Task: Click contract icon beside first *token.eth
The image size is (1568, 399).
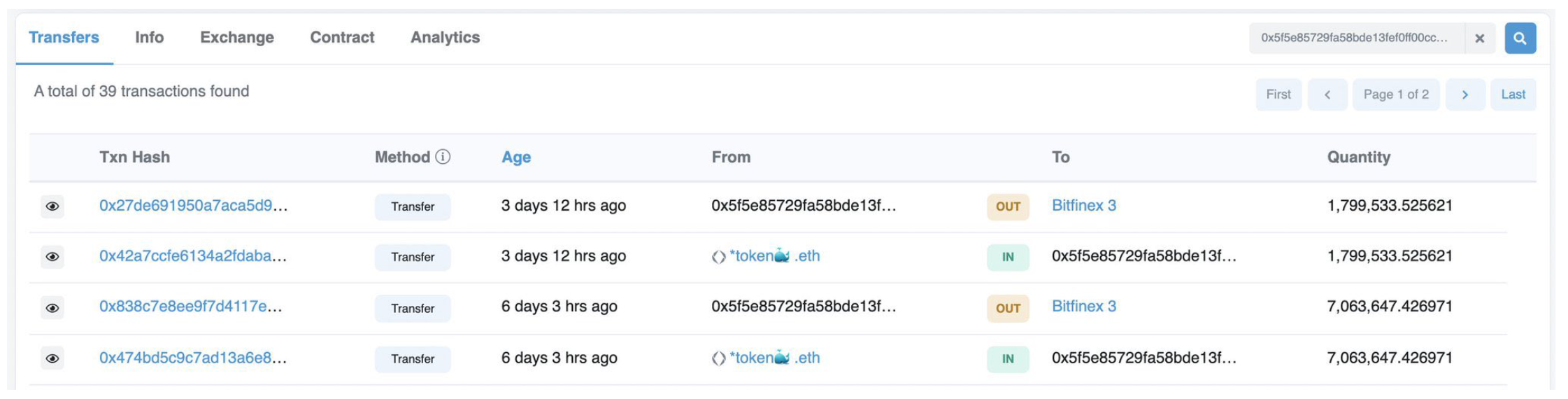Action: [x=718, y=257]
